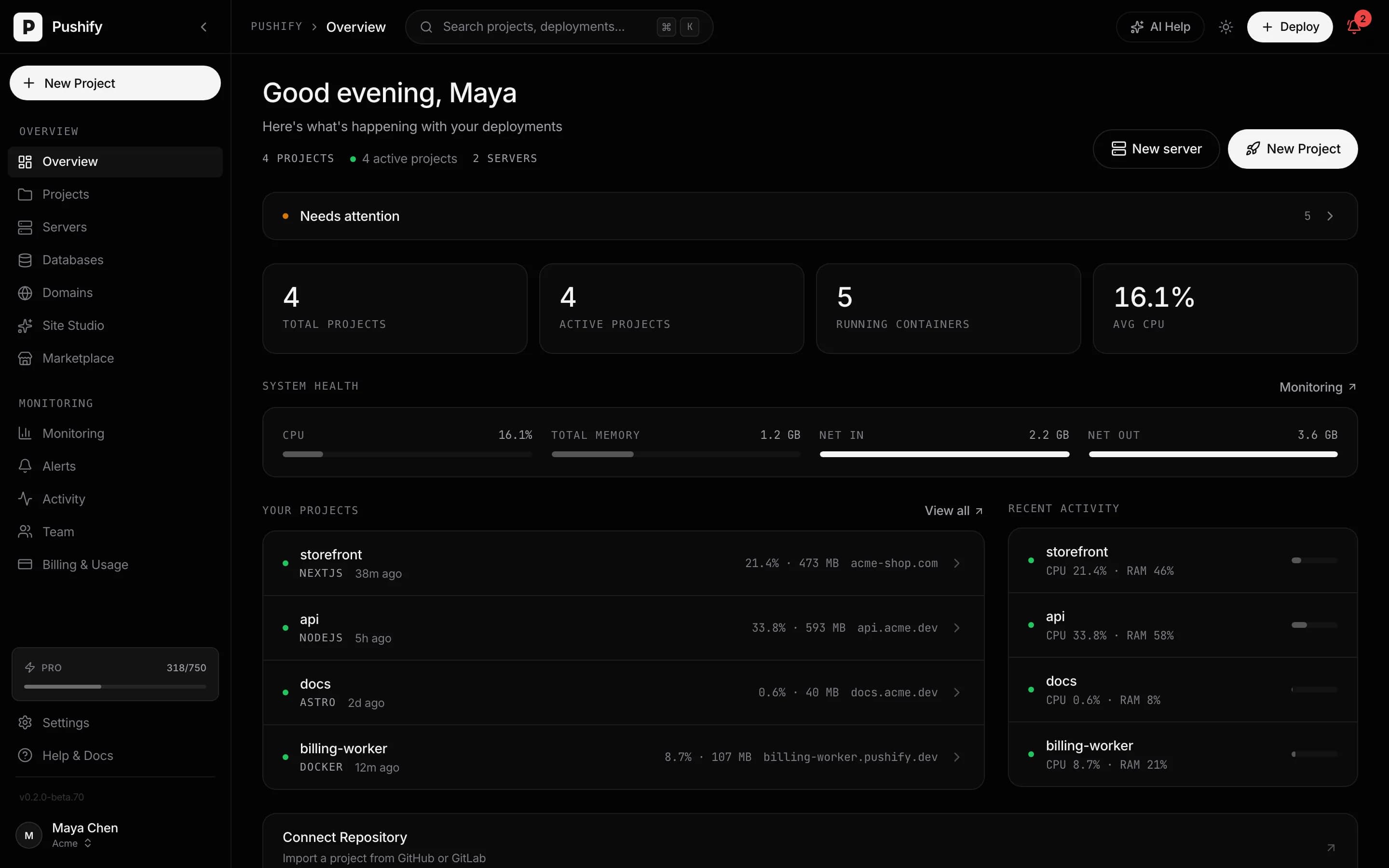The image size is (1389, 868).
Task: Focus the Search projects, deployments field
Action: tap(559, 27)
